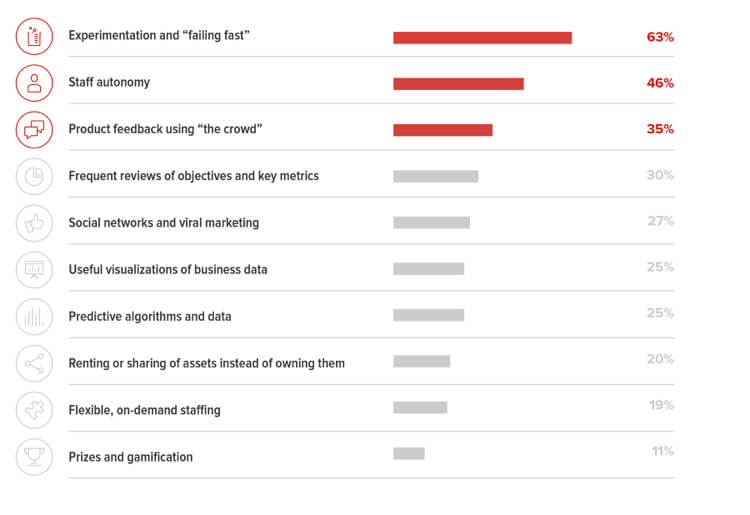Image resolution: width=750 pixels, height=515 pixels.
Task: Click "Useful visualizations of business data" label
Action: pyautogui.click(x=167, y=269)
